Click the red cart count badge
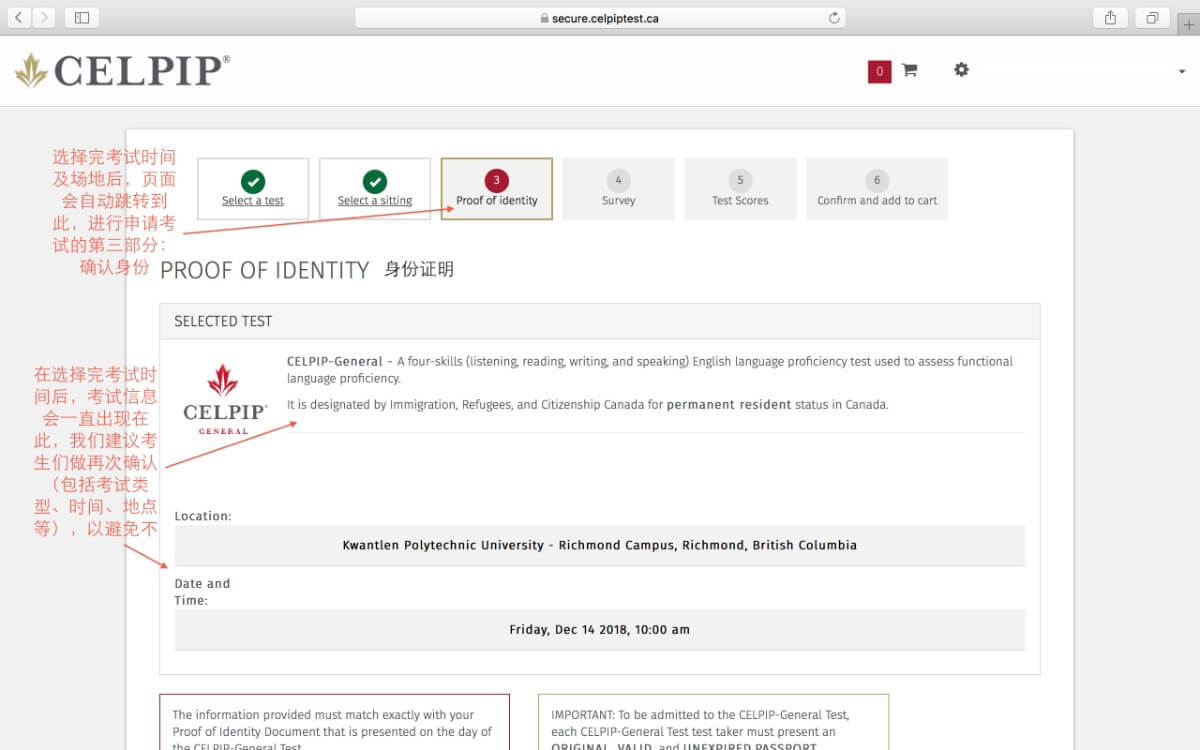 point(879,71)
